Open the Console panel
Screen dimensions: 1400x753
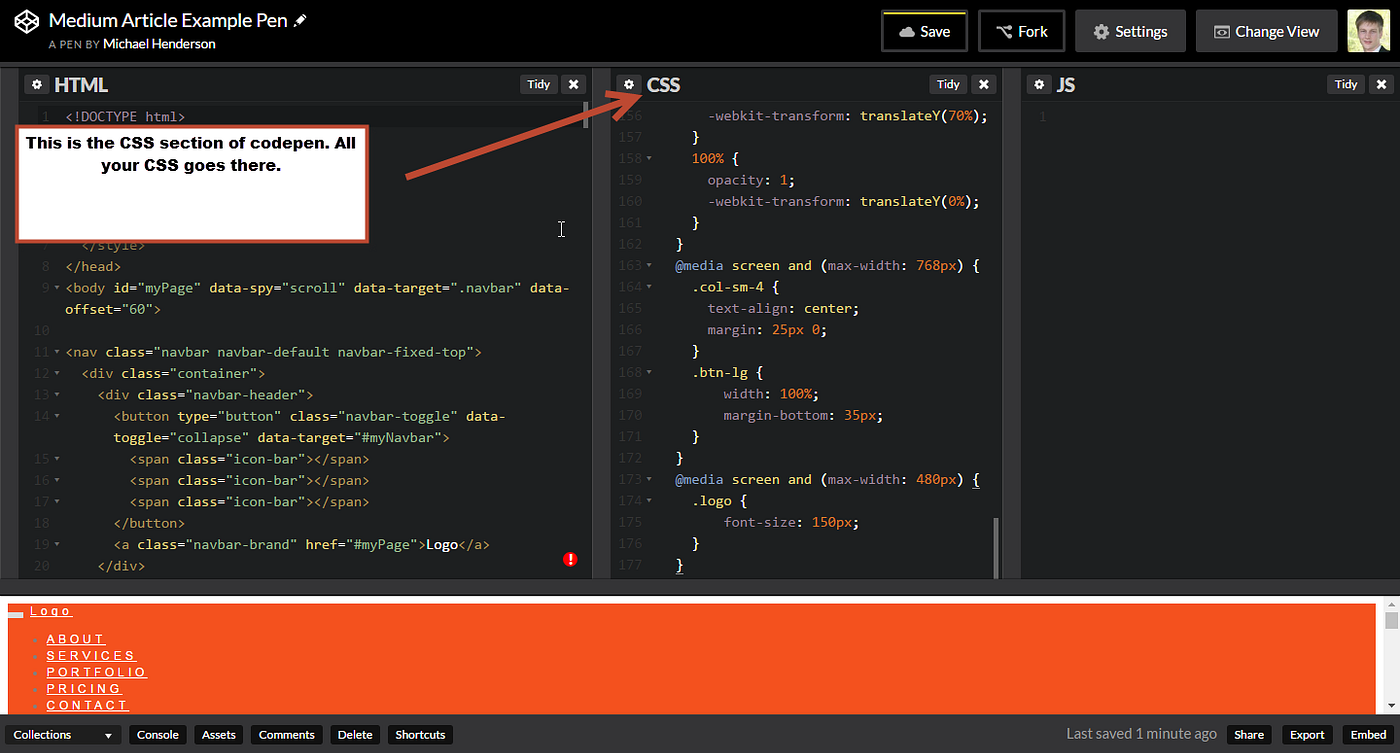(158, 735)
